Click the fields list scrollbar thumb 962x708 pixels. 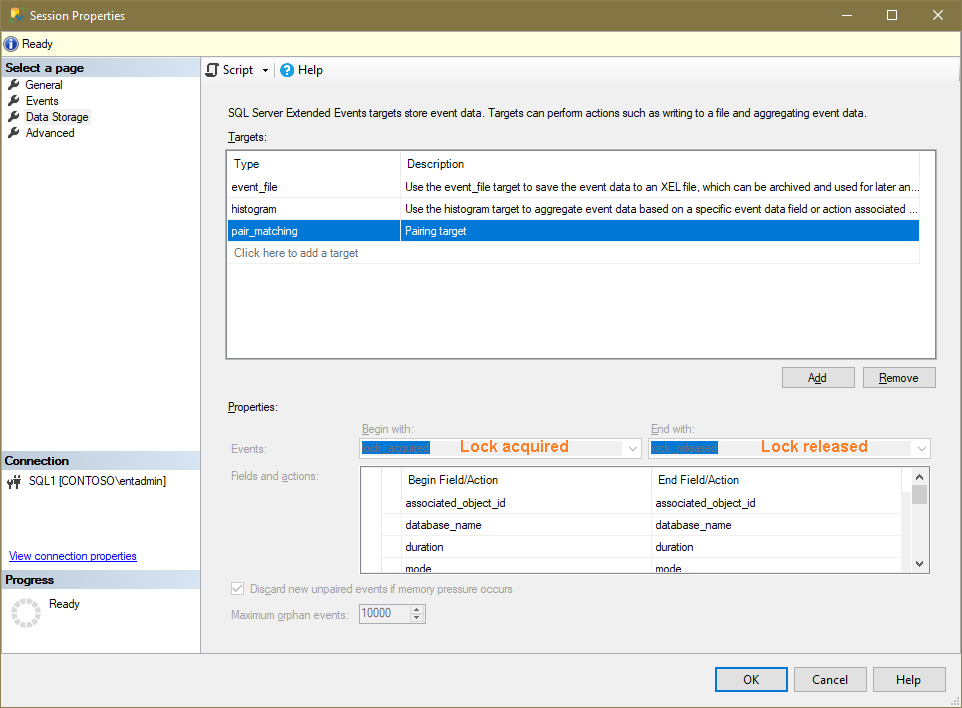(919, 494)
